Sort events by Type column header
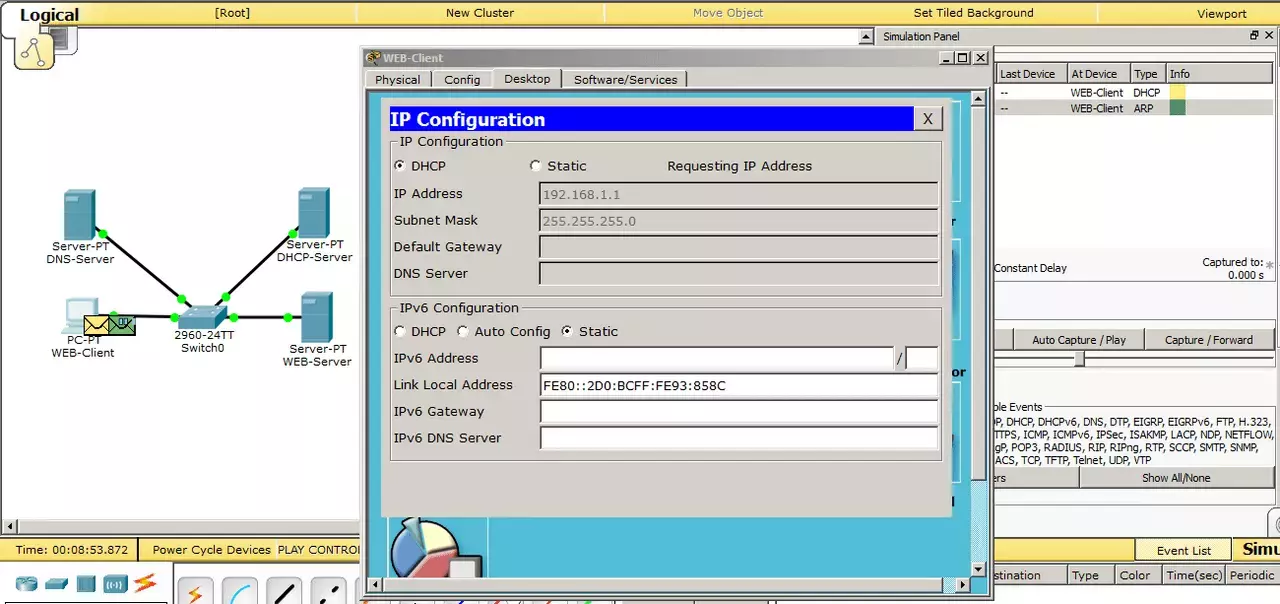The height and width of the screenshot is (604, 1280). (1146, 74)
